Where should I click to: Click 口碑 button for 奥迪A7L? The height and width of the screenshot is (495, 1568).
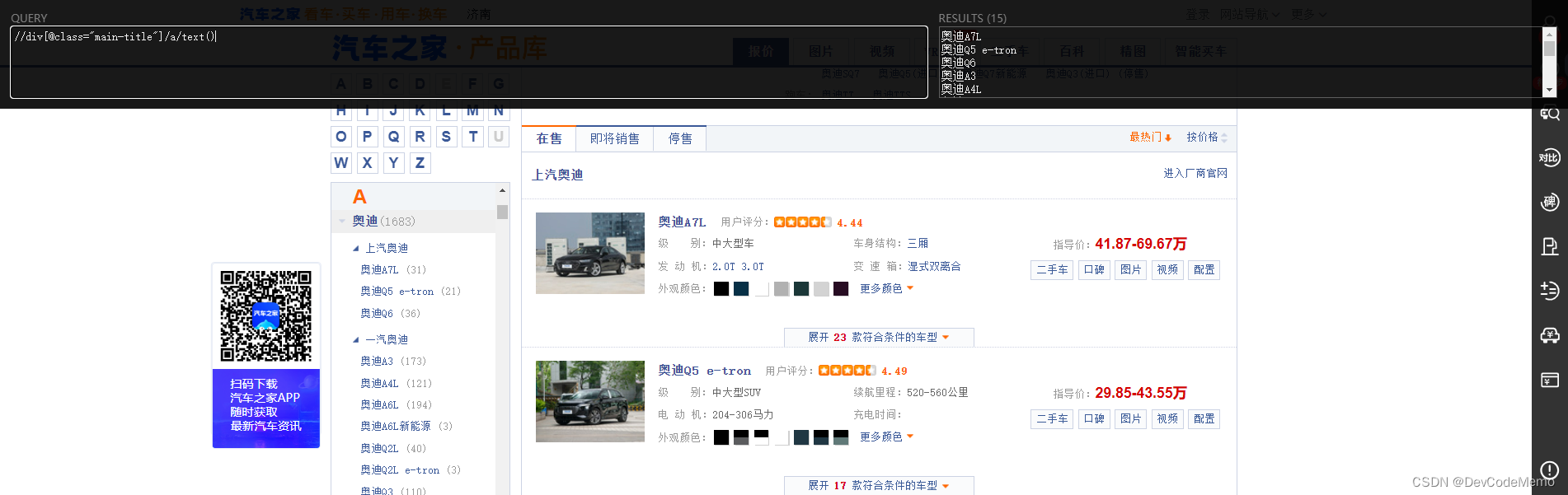tap(1094, 270)
